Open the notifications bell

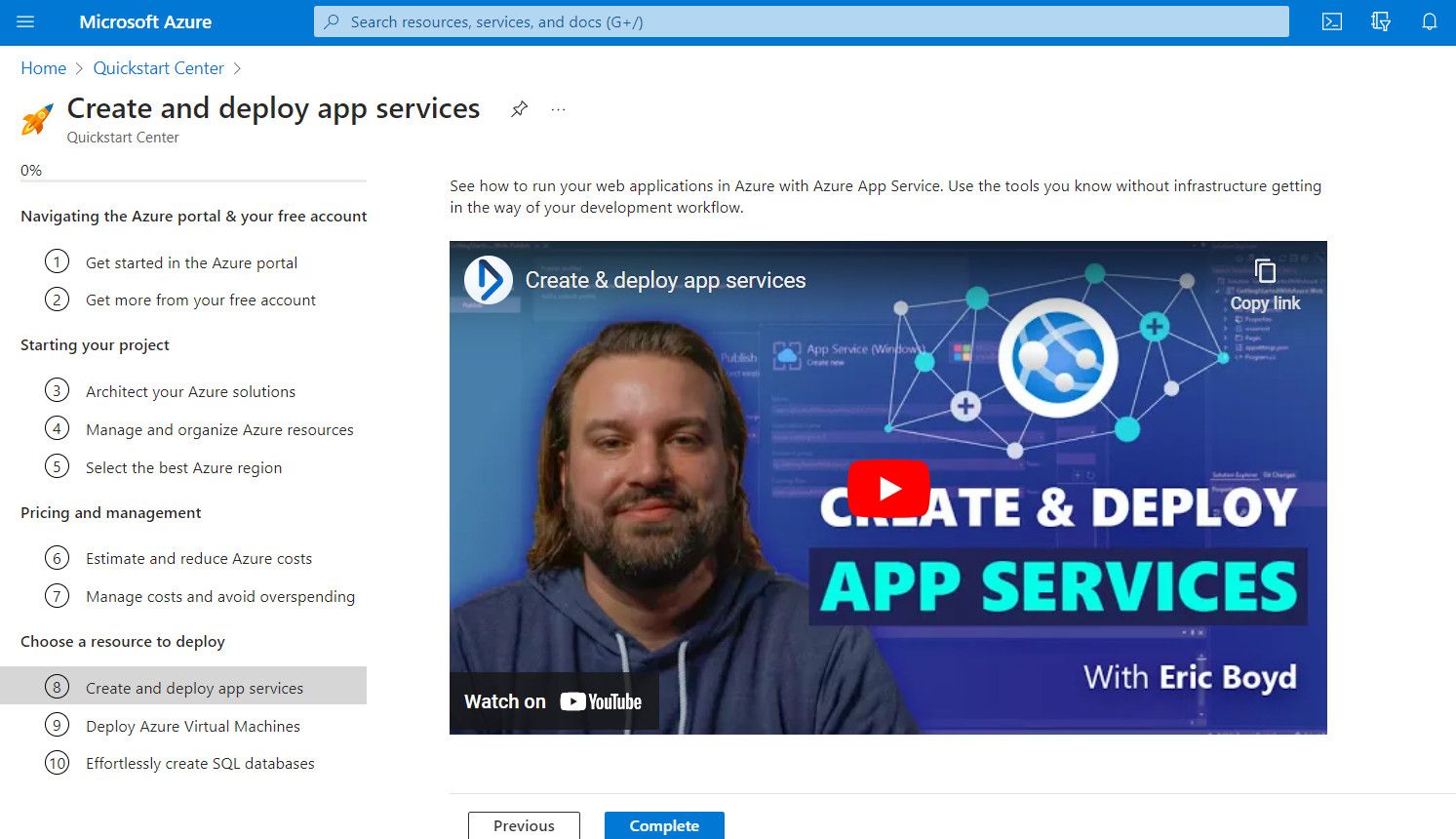(1430, 21)
